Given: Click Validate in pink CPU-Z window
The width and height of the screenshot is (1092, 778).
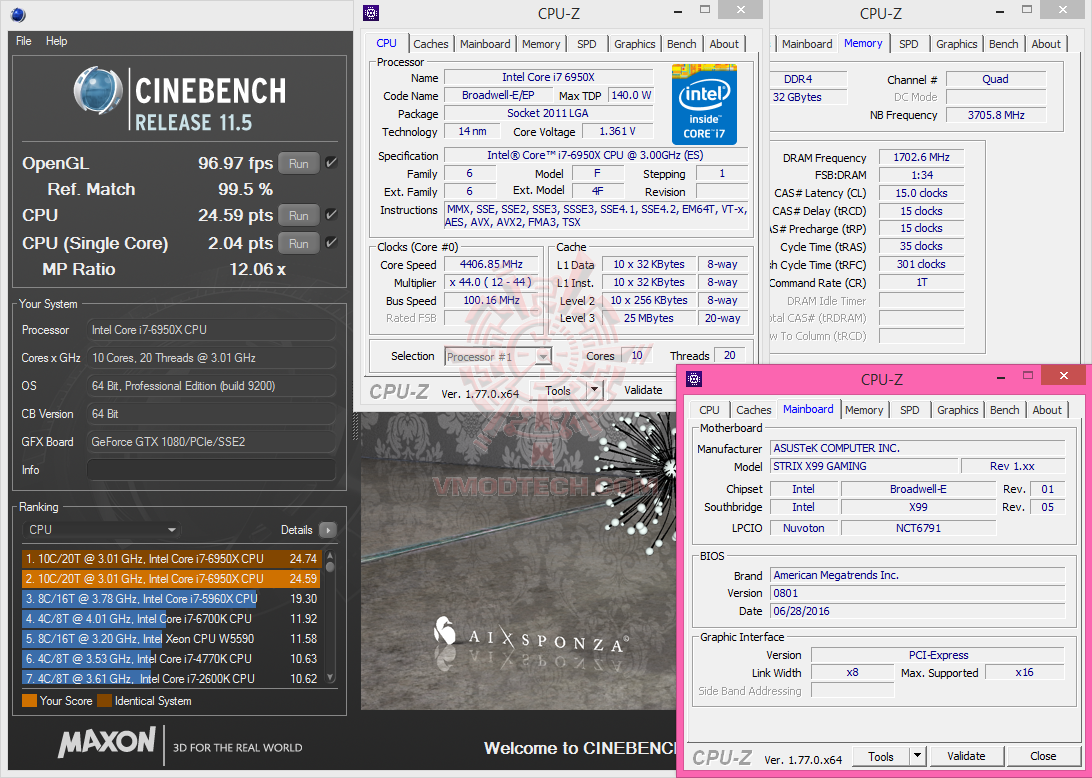Looking at the screenshot, I should point(966,756).
